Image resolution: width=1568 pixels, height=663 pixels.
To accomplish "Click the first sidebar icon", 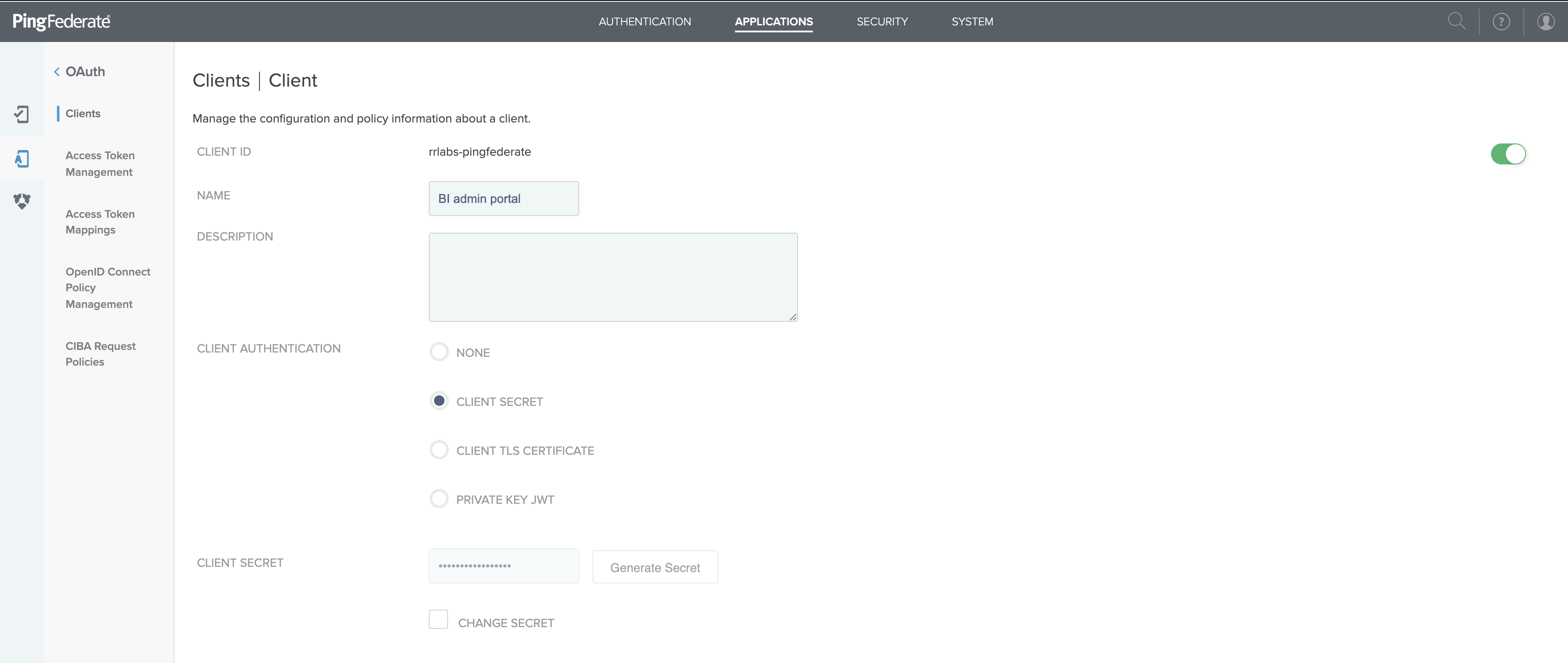I will [22, 114].
